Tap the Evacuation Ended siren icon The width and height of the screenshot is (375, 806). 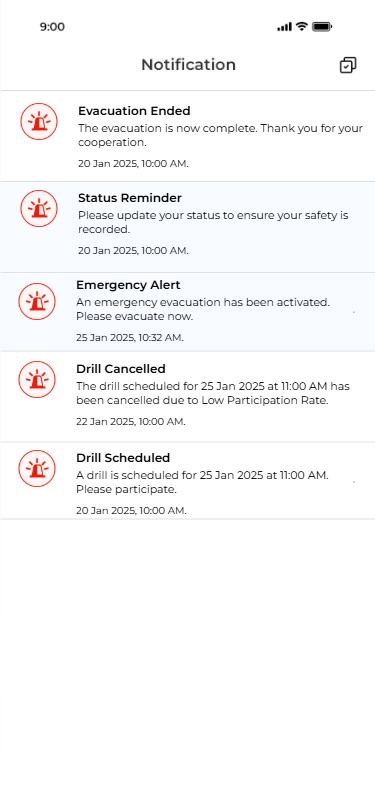pos(39,121)
